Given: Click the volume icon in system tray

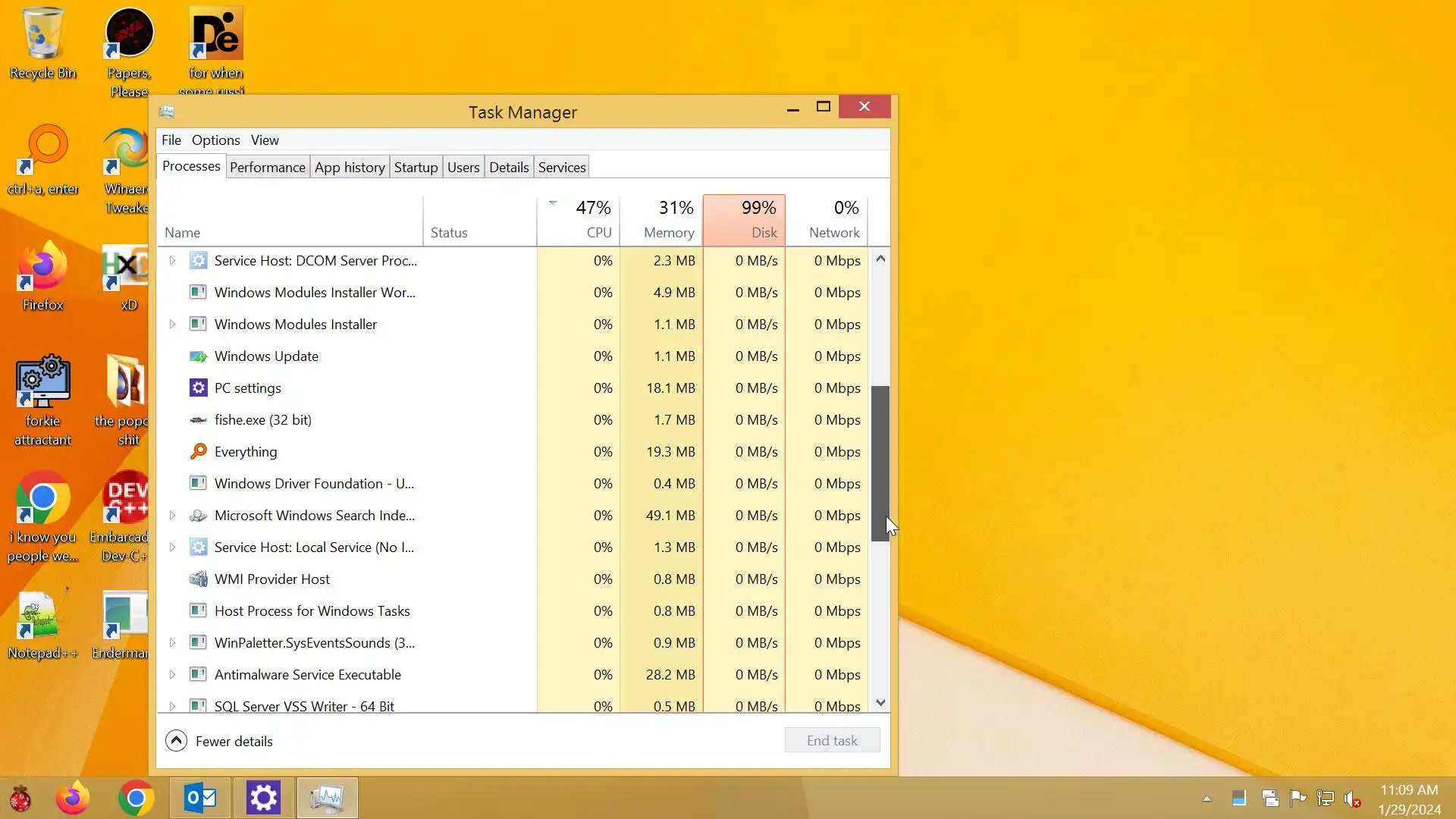Looking at the screenshot, I should pos(1351,798).
